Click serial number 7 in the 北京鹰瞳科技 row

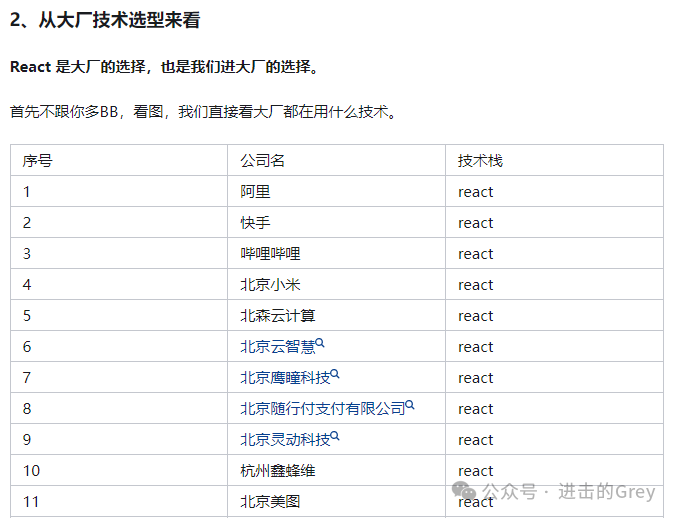[x=27, y=378]
